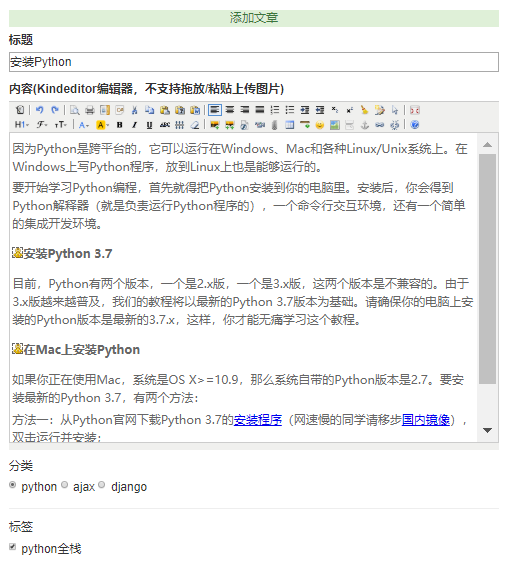Screen dimensions: 506x562
Task: Open the text color picker
Action: (83, 125)
